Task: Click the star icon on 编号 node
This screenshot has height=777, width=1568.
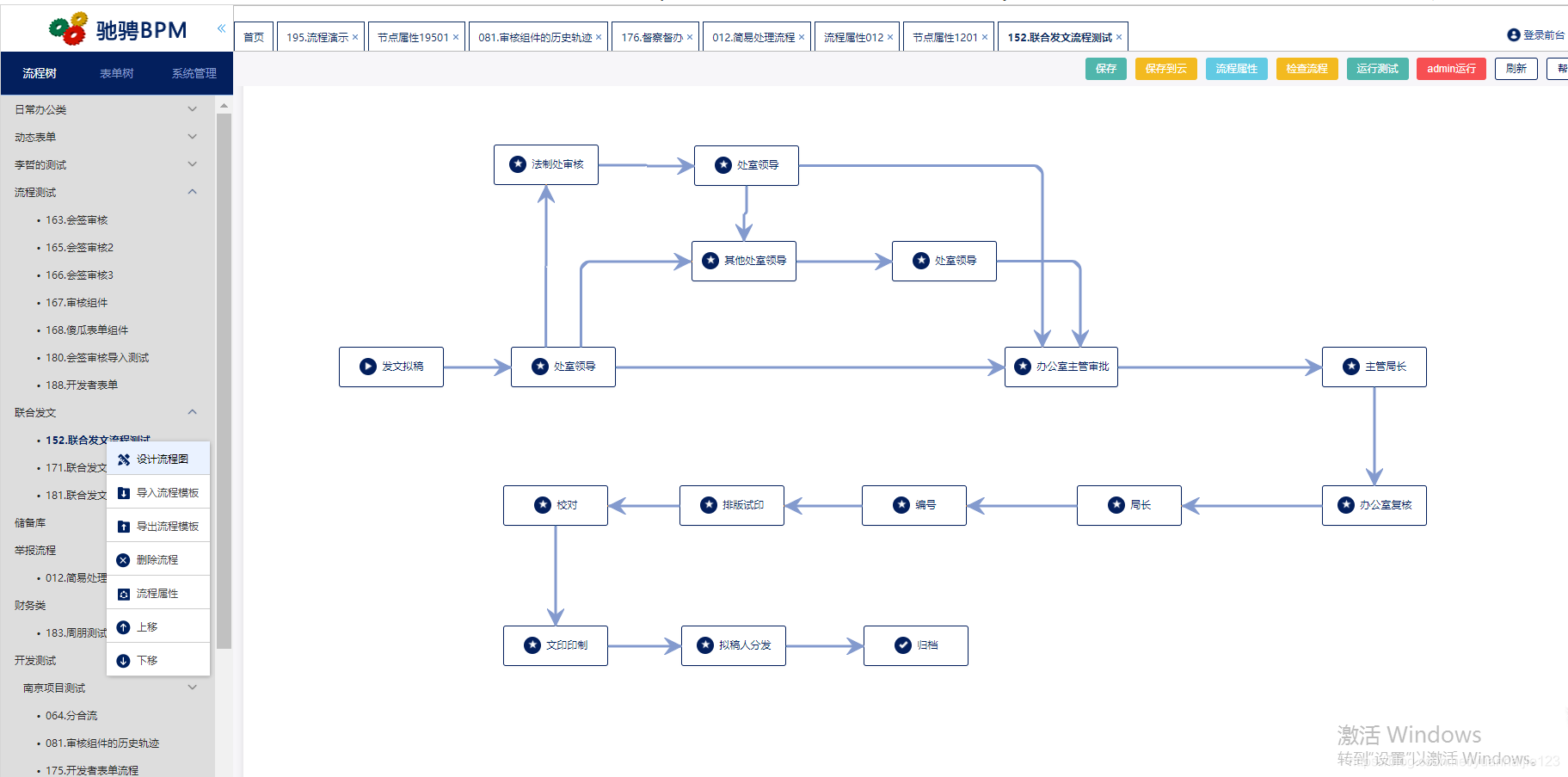Action: click(x=901, y=505)
